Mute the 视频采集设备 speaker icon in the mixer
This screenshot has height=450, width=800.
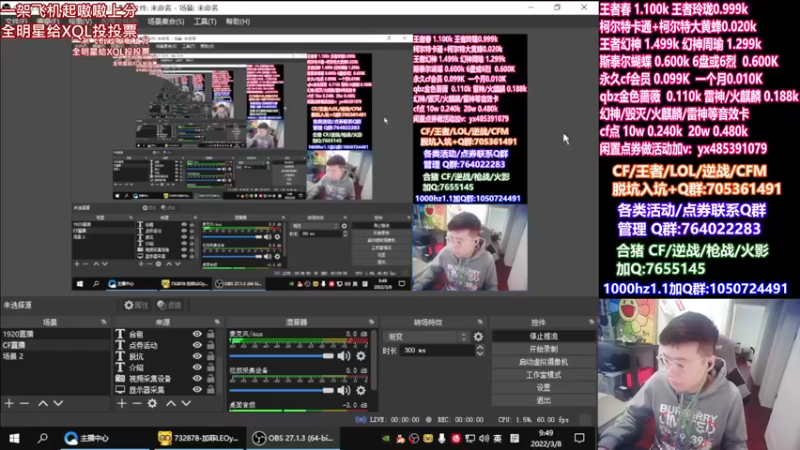pyautogui.click(x=344, y=390)
